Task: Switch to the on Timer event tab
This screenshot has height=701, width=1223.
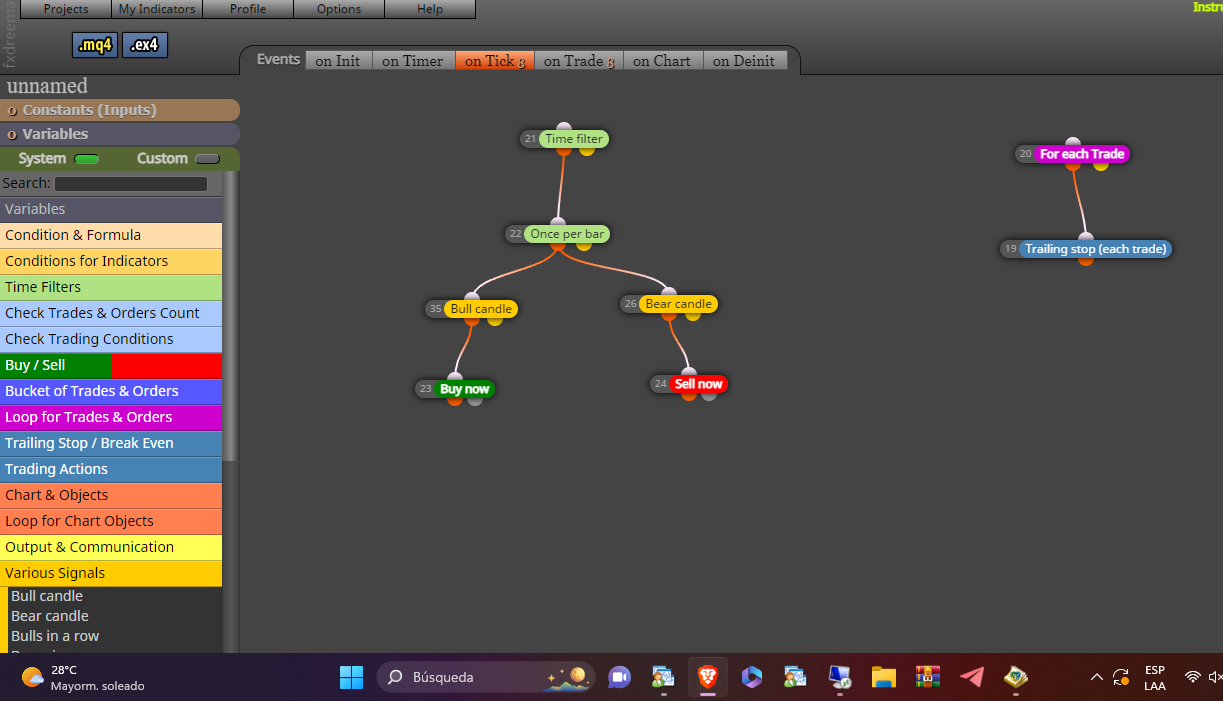Action: (x=413, y=61)
